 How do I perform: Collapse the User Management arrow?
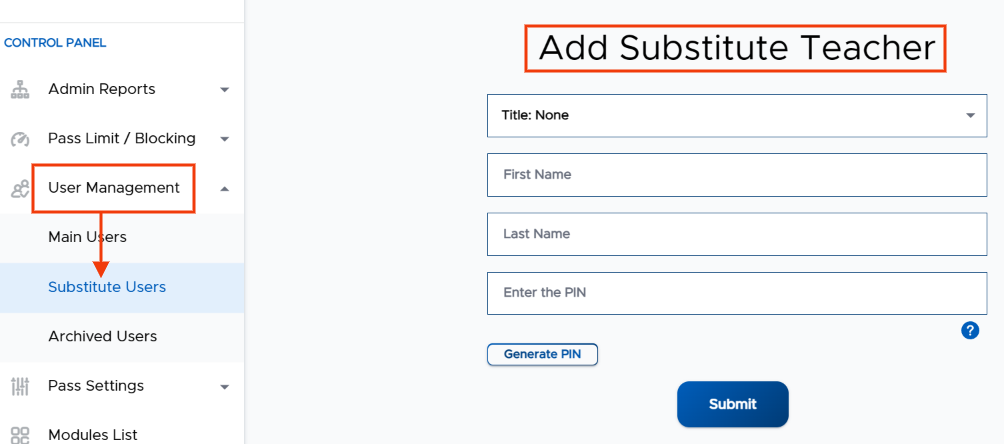(224, 188)
